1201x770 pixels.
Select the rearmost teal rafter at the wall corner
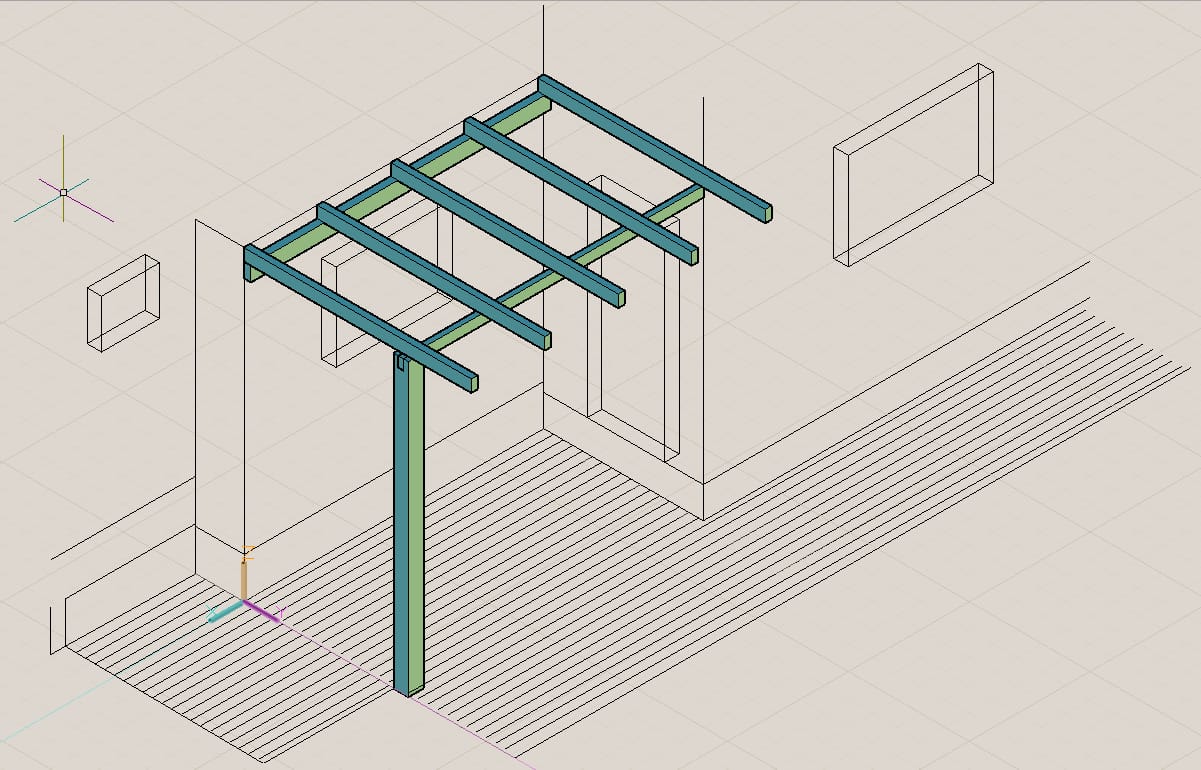pyautogui.click(x=655, y=148)
